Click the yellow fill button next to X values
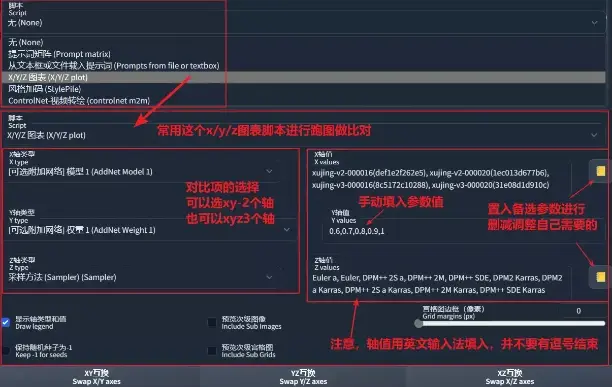612x387 pixels. pyautogui.click(x=600, y=171)
